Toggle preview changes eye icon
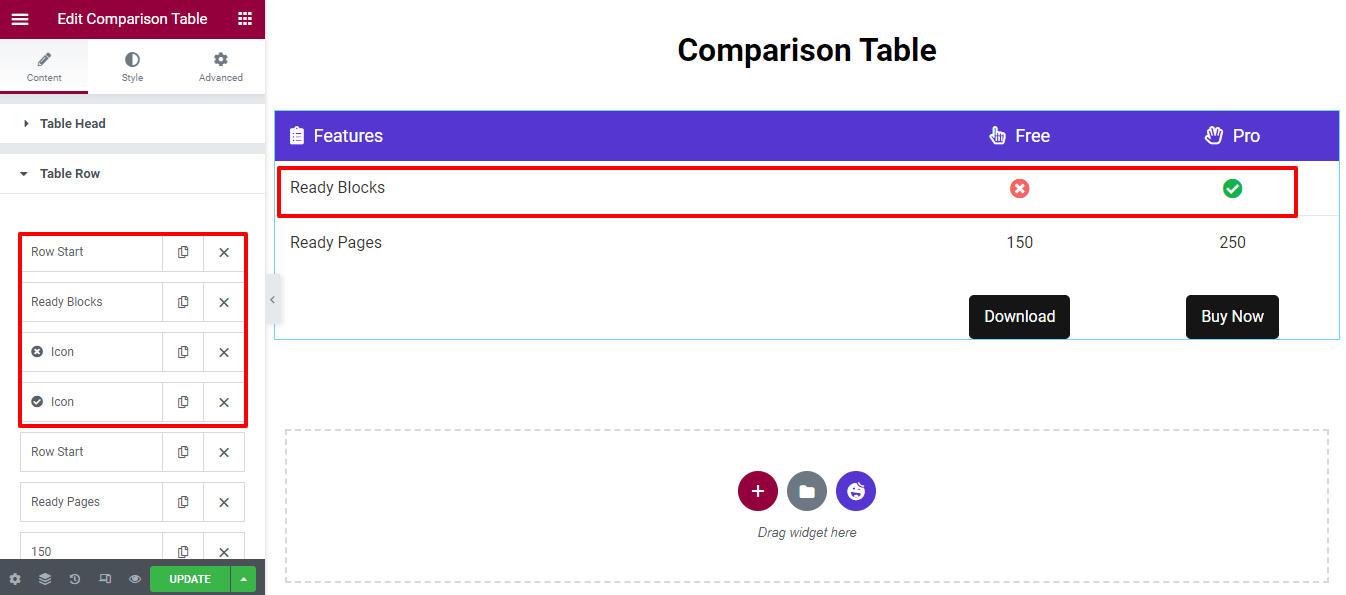1346x595 pixels. pyautogui.click(x=135, y=579)
